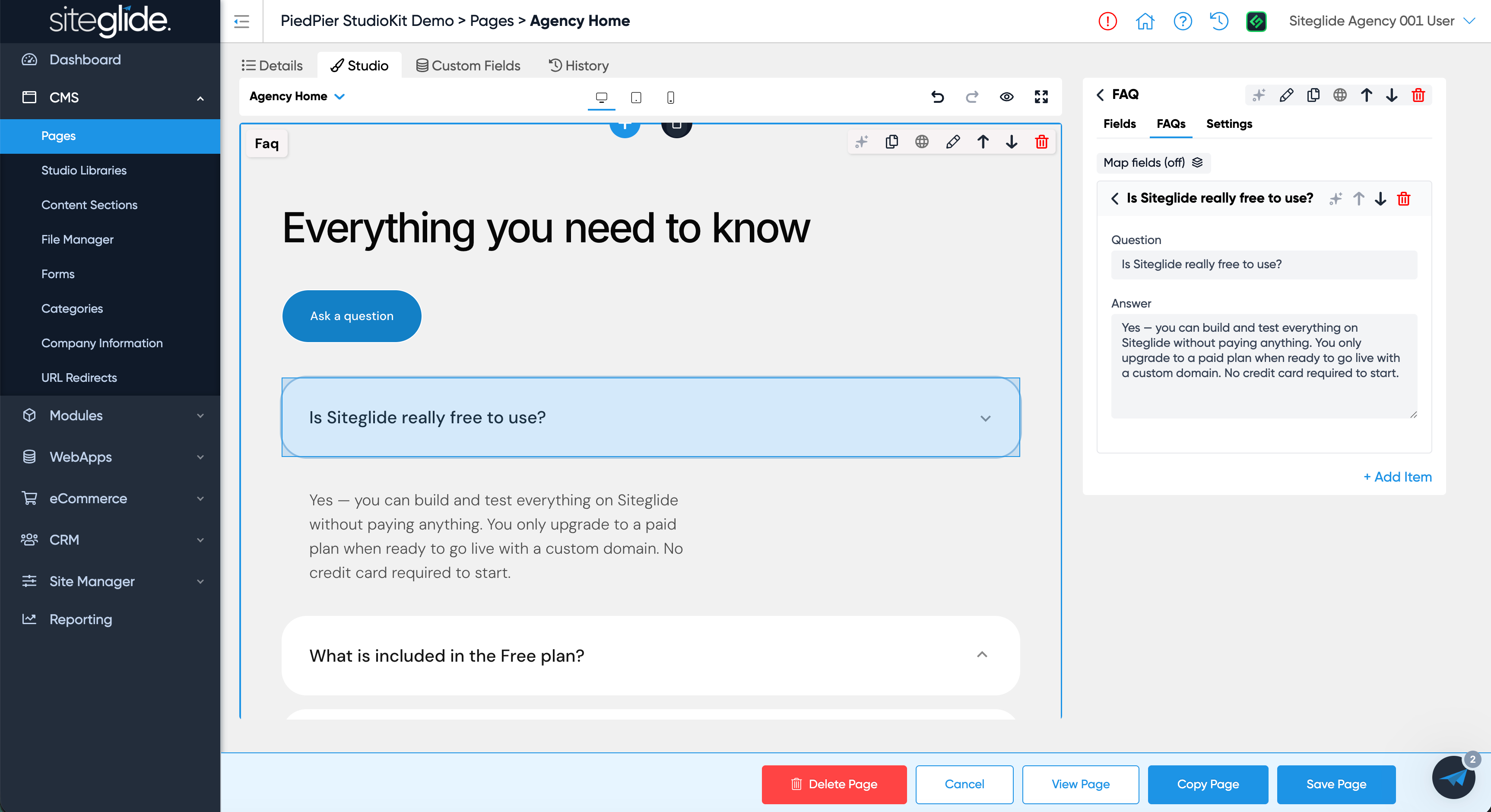Go back from the FAQ panel
The width and height of the screenshot is (1491, 812).
[1100, 95]
